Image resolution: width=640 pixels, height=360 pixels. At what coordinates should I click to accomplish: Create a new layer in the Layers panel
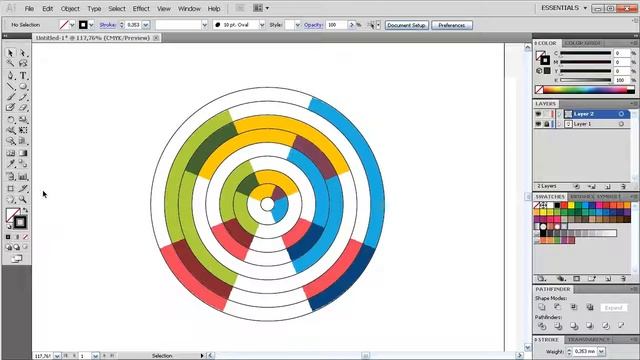(x=608, y=187)
